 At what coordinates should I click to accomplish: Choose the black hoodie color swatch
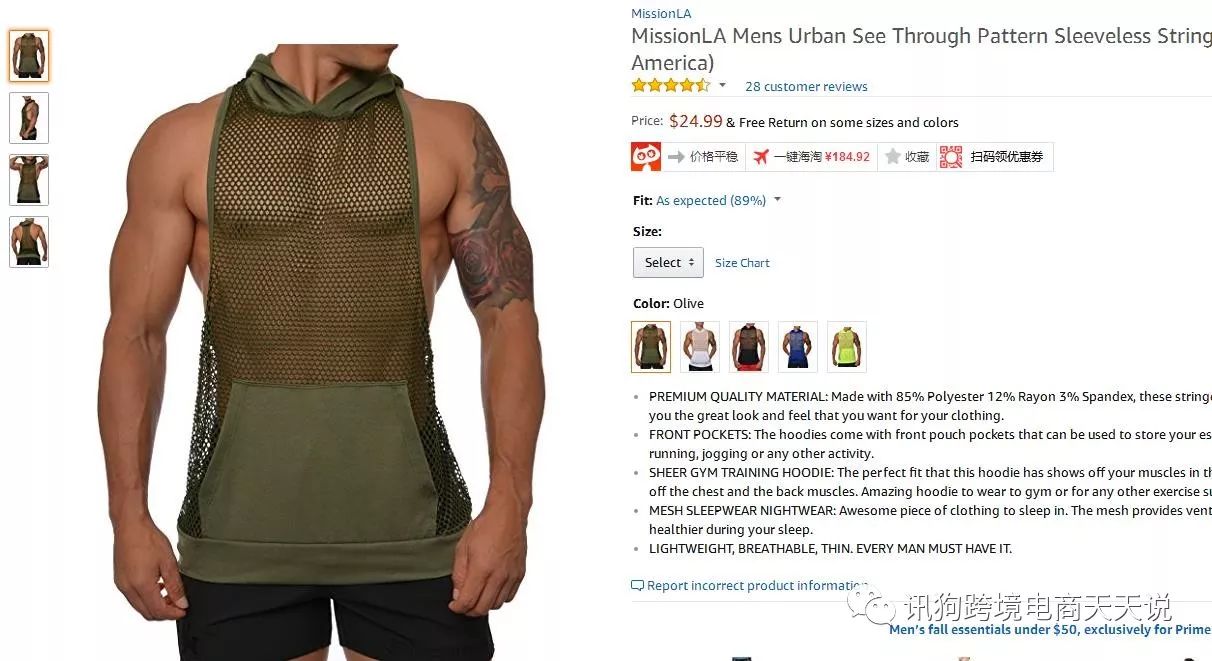(749, 346)
